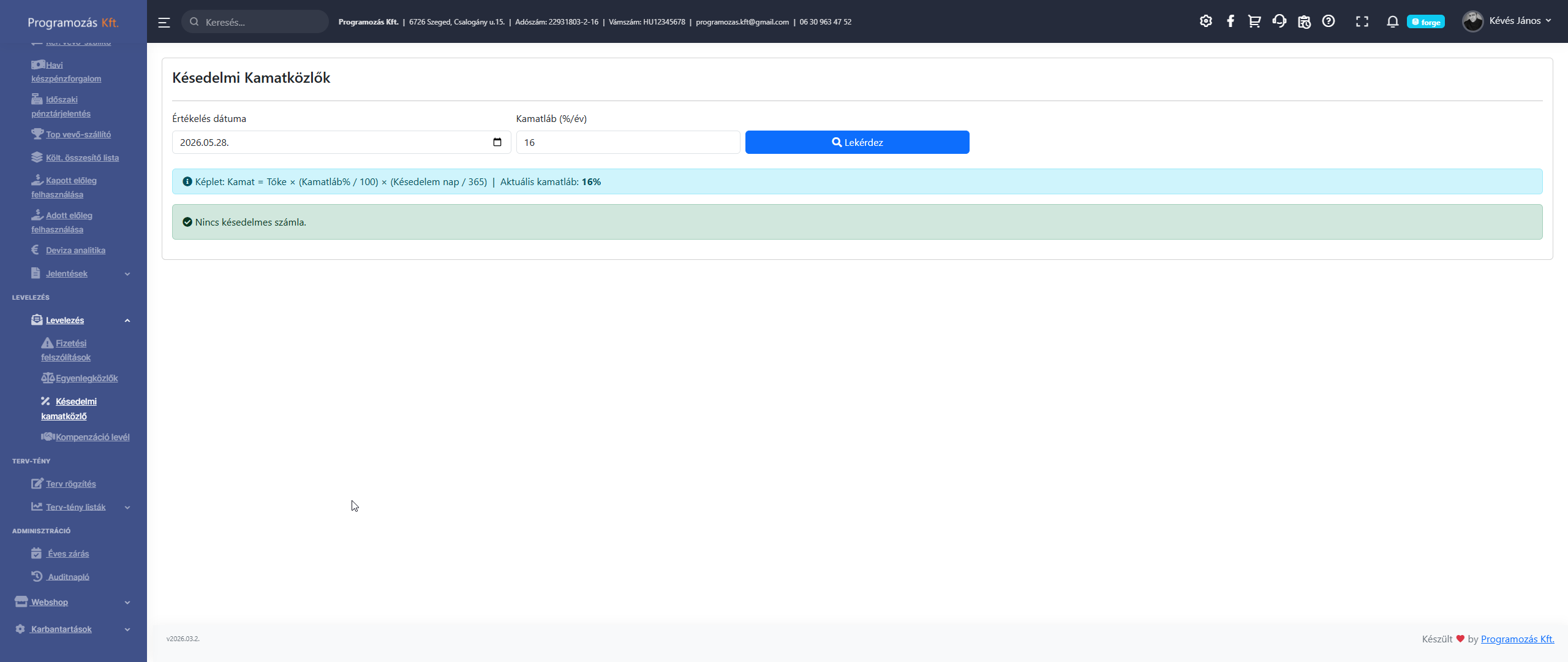Open Fizetési felszólítások
This screenshot has height=662, width=1568.
click(66, 350)
